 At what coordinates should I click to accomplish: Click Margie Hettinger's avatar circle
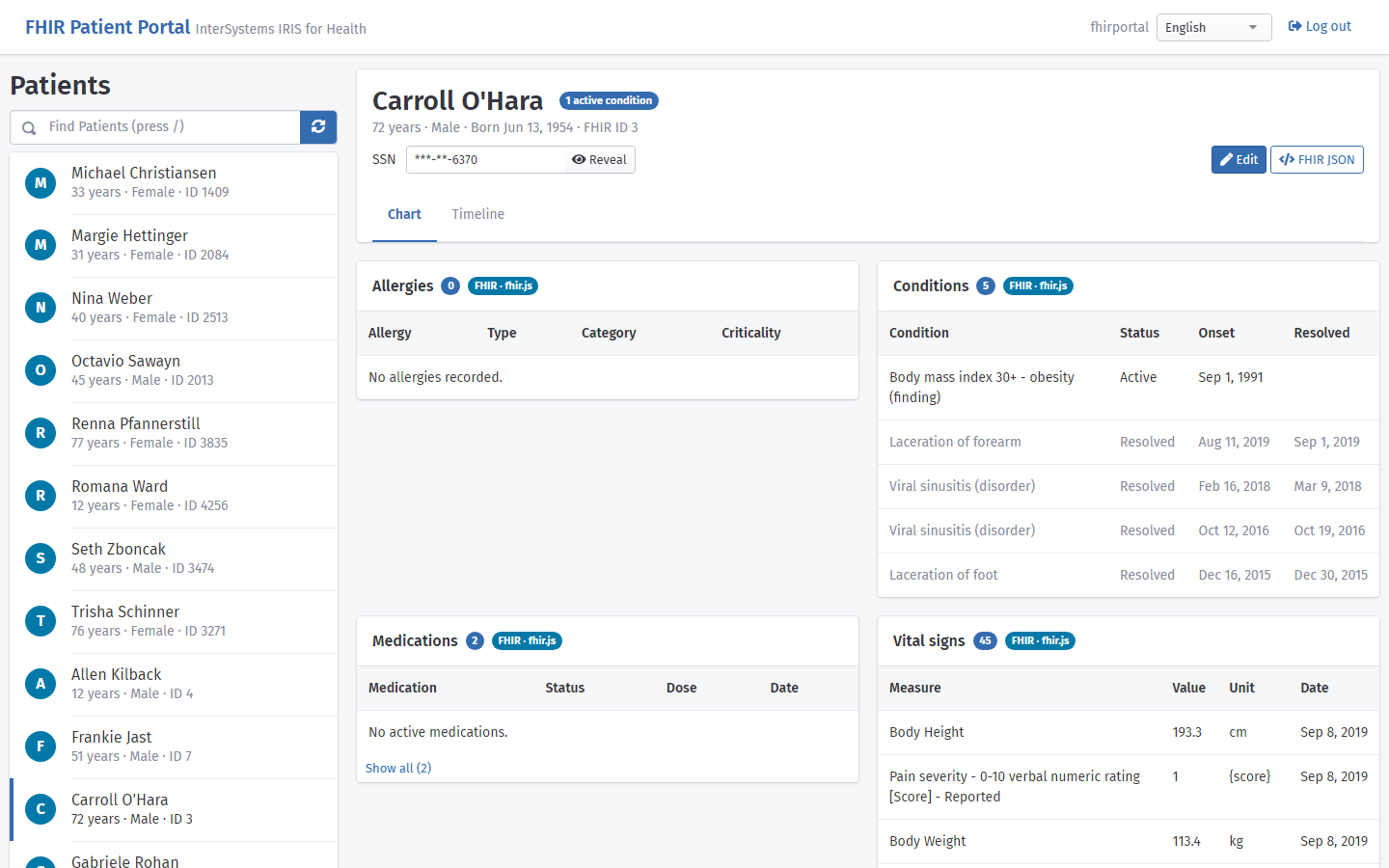[x=41, y=245]
